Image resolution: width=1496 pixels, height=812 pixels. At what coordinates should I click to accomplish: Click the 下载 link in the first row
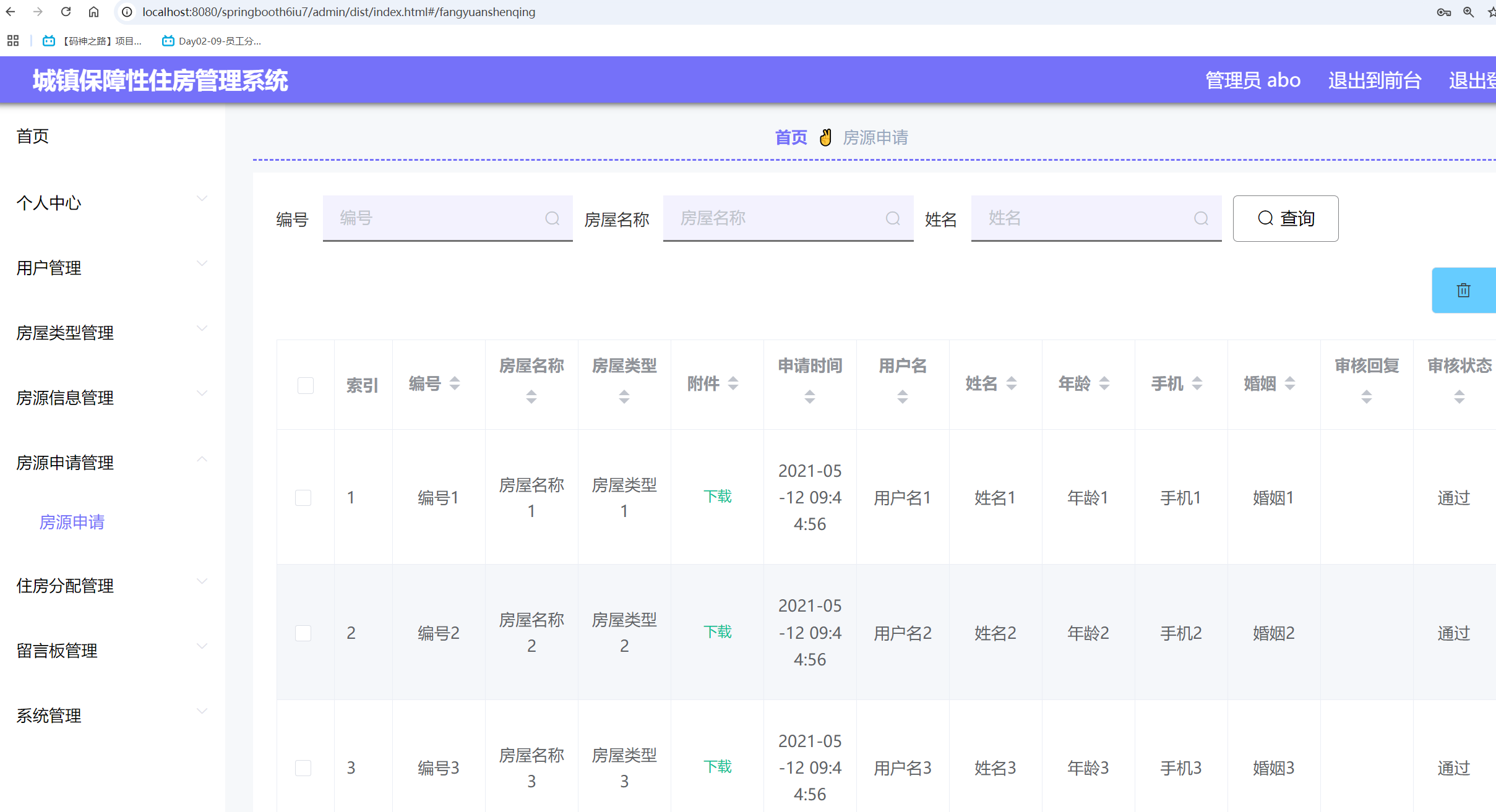pyautogui.click(x=717, y=497)
